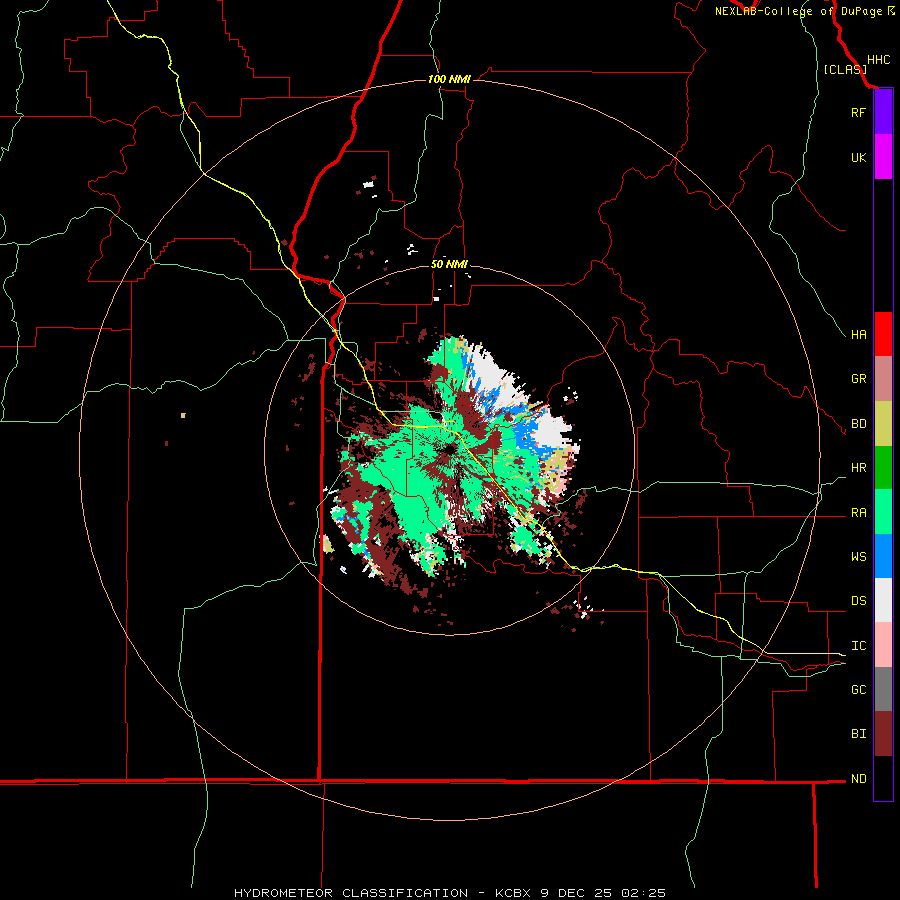Click the RF legend label
900x900 pixels.
click(858, 112)
